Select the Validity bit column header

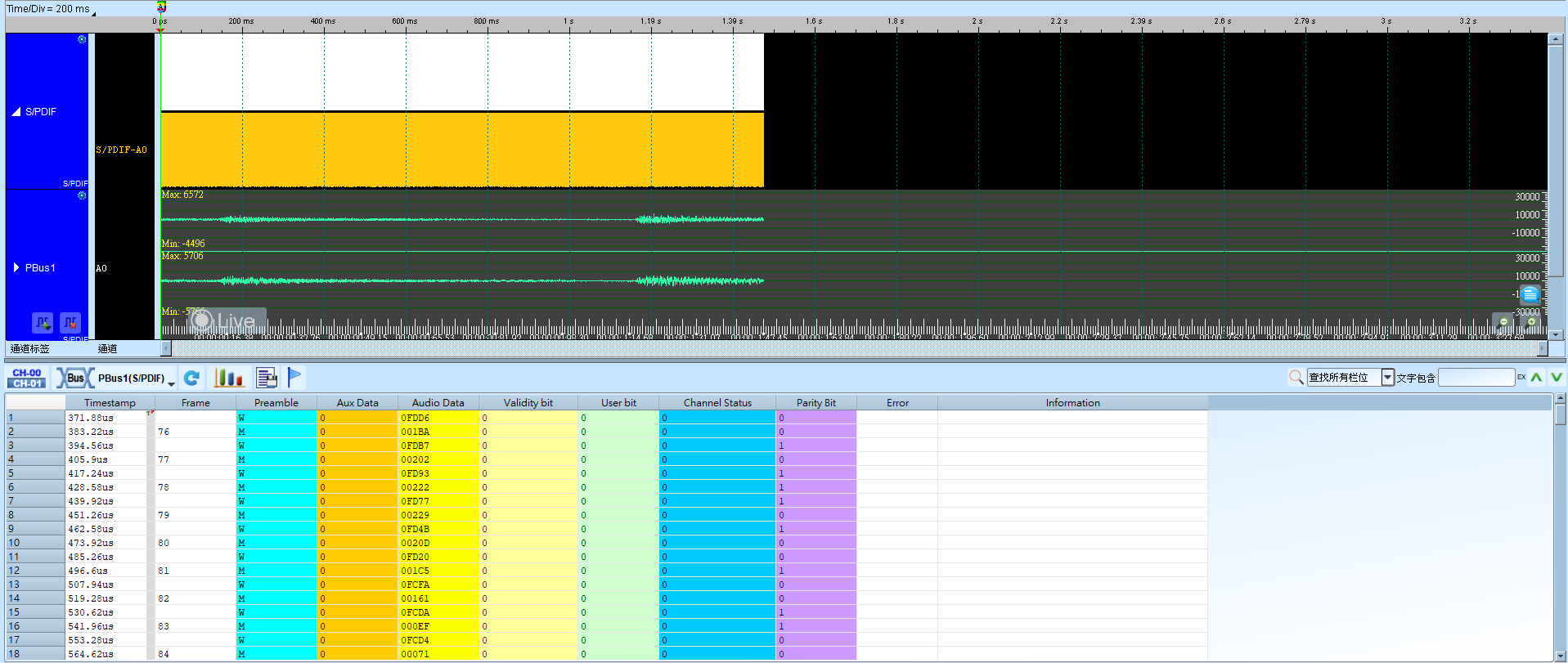click(x=528, y=402)
